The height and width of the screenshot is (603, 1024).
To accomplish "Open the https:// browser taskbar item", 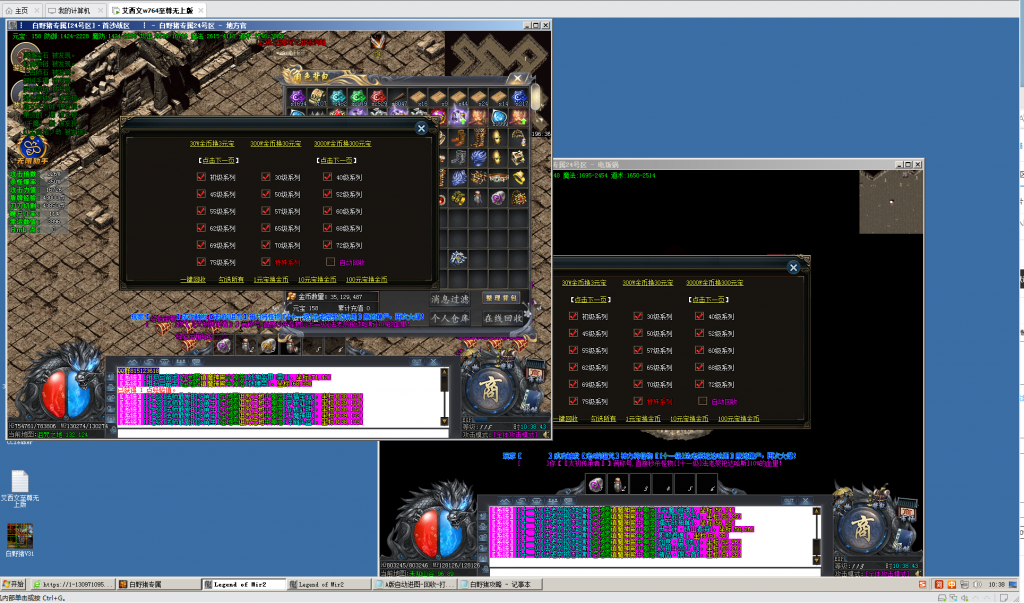I will click(x=74, y=584).
